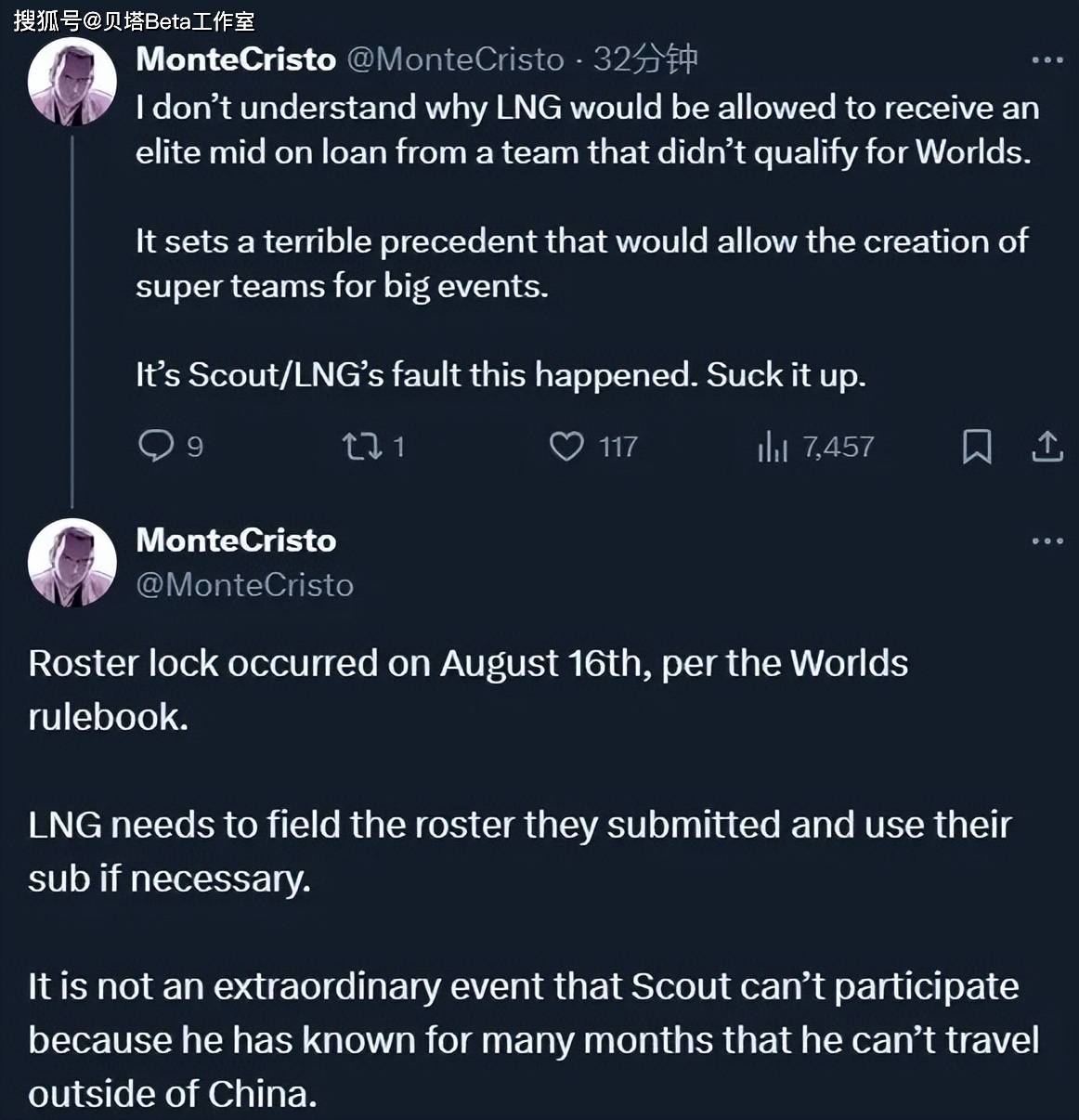This screenshot has width=1079, height=1120.
Task: Like the tweet with heart icon
Action: coord(566,447)
